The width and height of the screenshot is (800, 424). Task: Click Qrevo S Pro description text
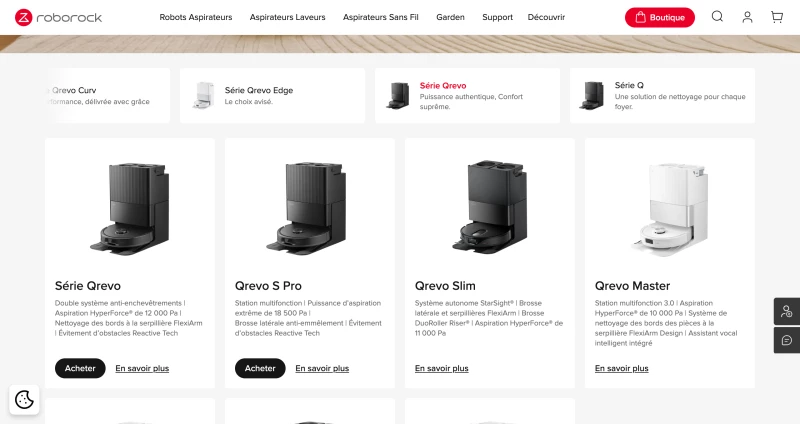click(x=308, y=318)
